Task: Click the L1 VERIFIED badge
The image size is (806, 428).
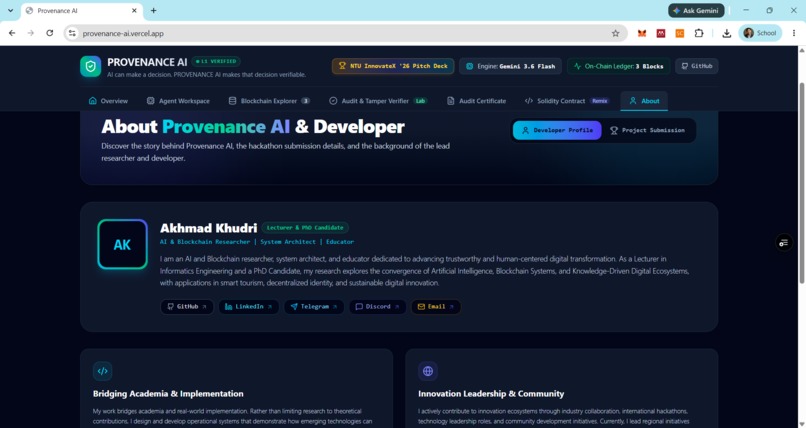Action: 216,61
